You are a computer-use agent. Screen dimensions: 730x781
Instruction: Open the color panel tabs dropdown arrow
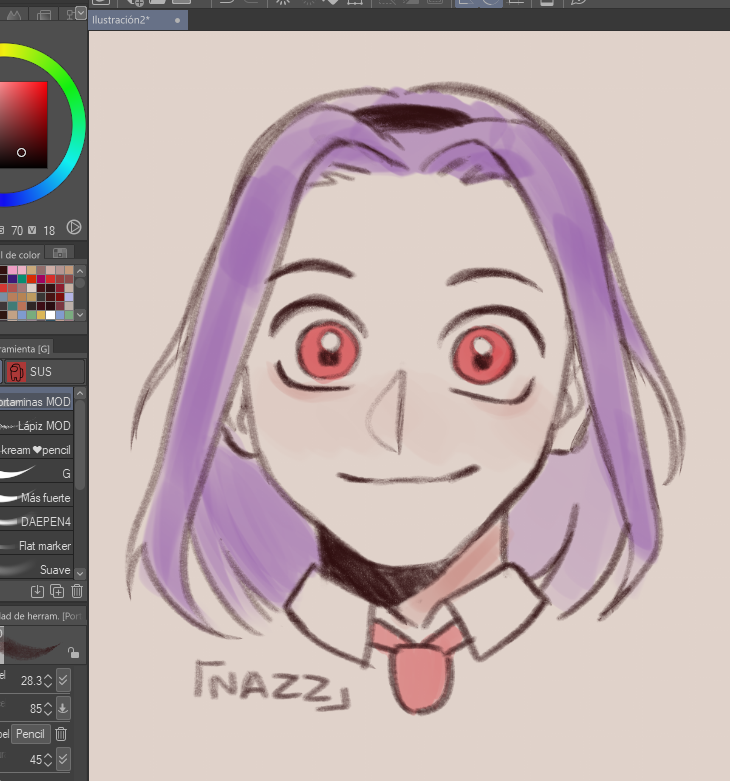click(x=81, y=12)
